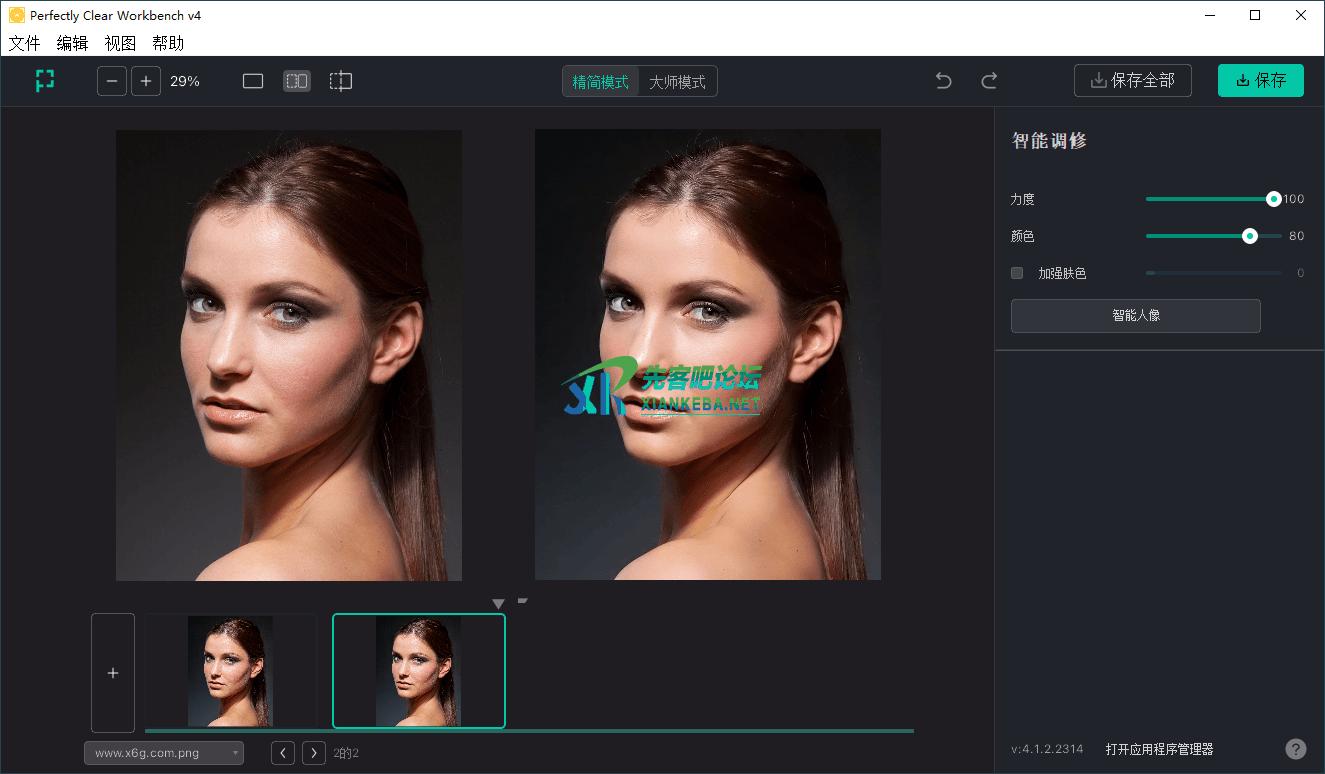Go to next image arrow
1325x774 pixels.
(314, 753)
